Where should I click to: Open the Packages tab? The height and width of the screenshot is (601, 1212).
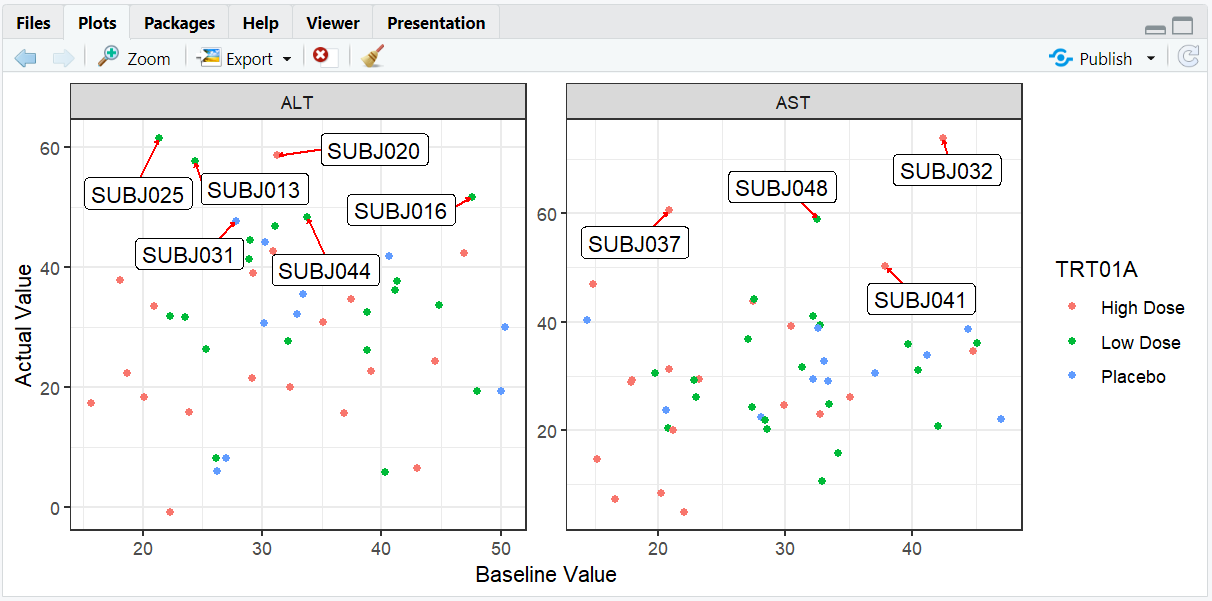[179, 23]
